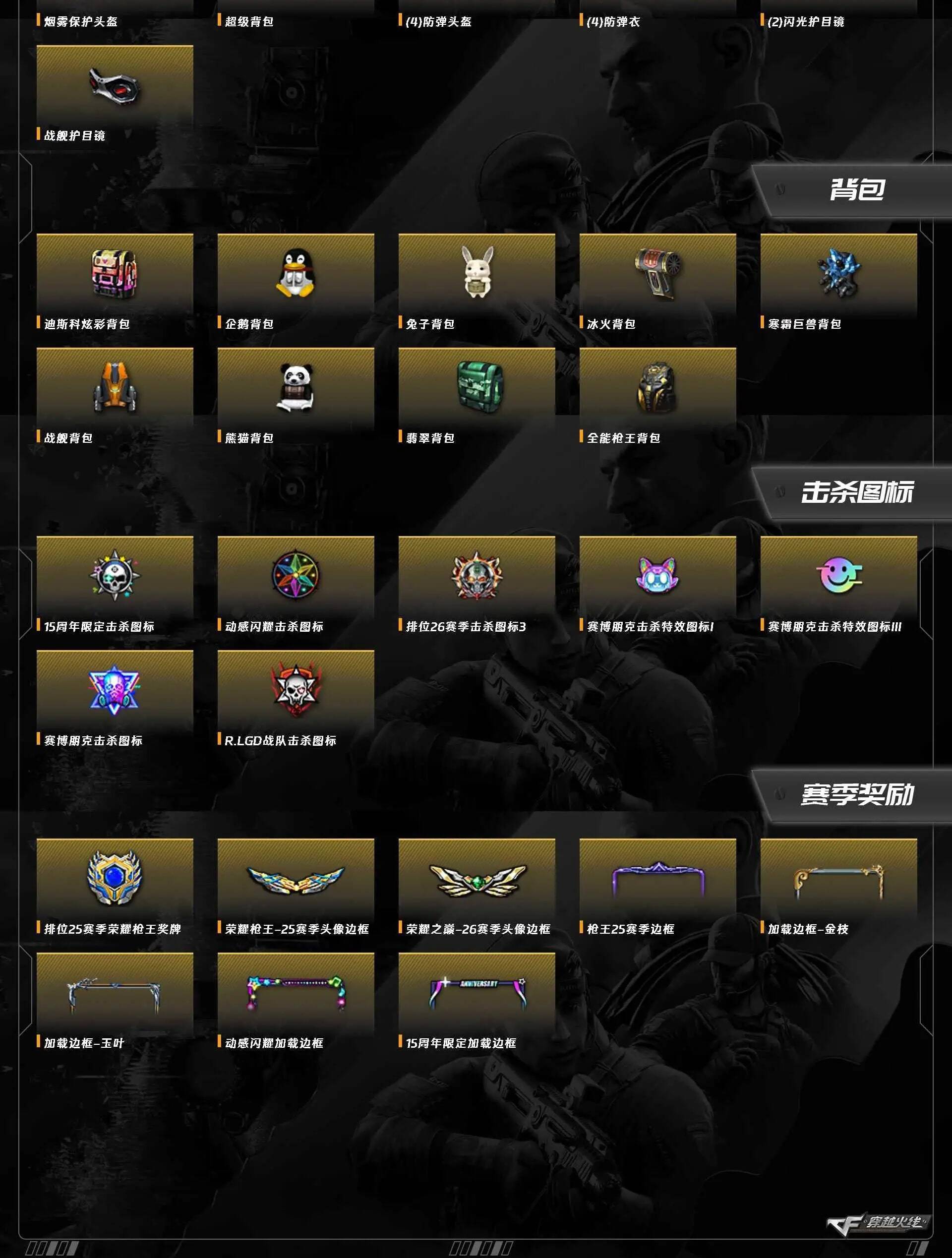This screenshot has width=952, height=1258.
Task: Click the ice-fire backpack icon
Action: 657,273
